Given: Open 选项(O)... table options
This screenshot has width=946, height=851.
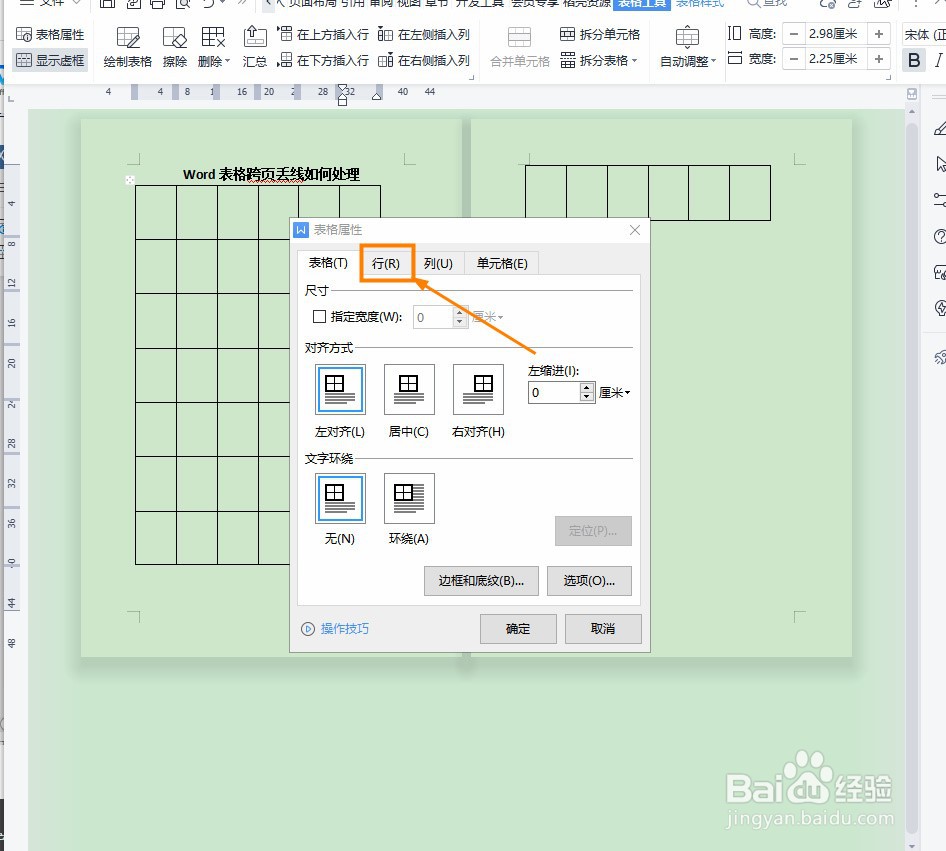Looking at the screenshot, I should (589, 581).
